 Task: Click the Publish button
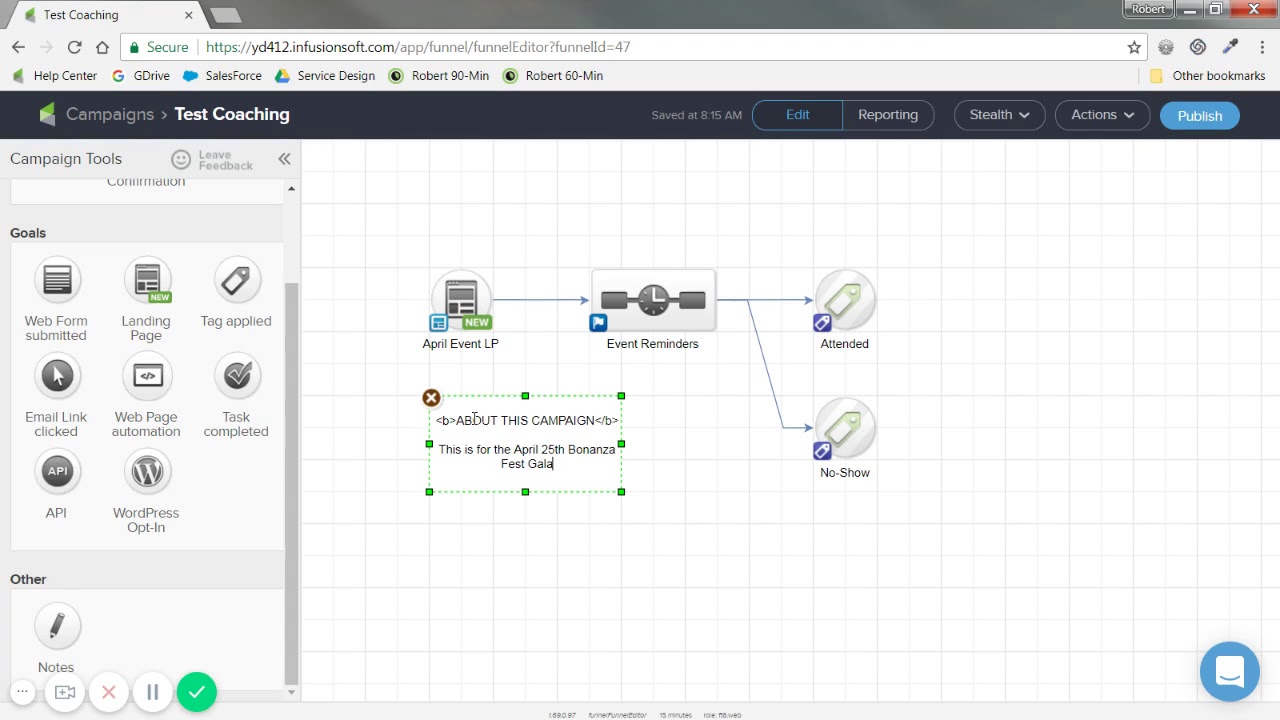(1199, 116)
